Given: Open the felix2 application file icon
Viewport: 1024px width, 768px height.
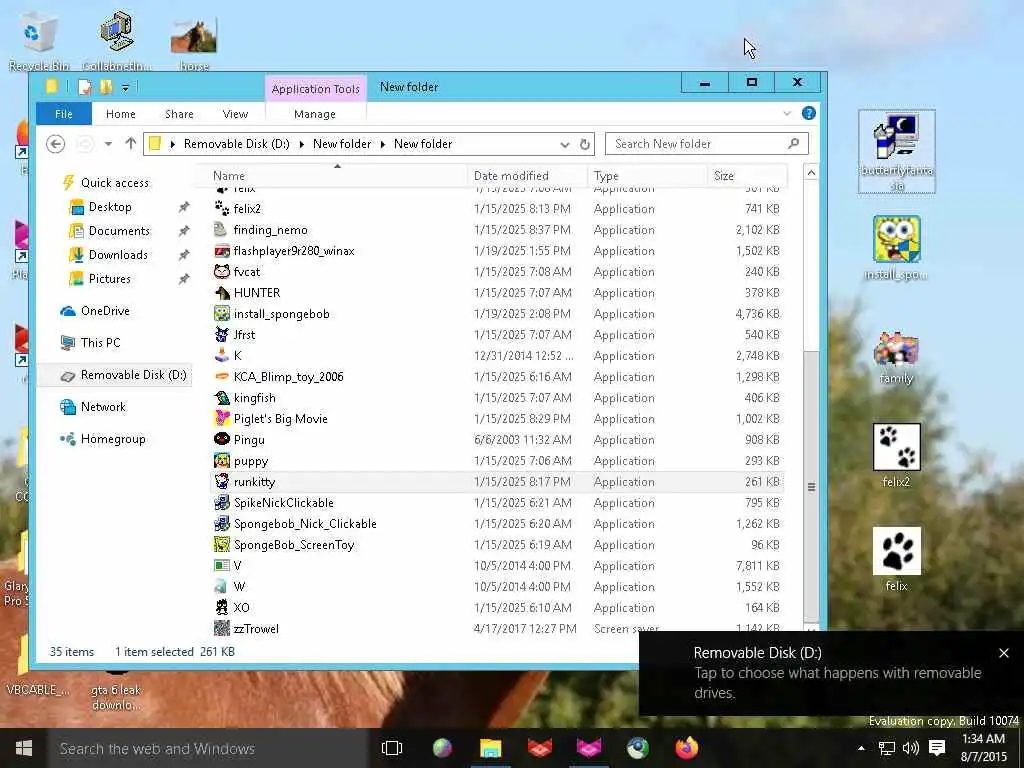Looking at the screenshot, I should click(222, 208).
